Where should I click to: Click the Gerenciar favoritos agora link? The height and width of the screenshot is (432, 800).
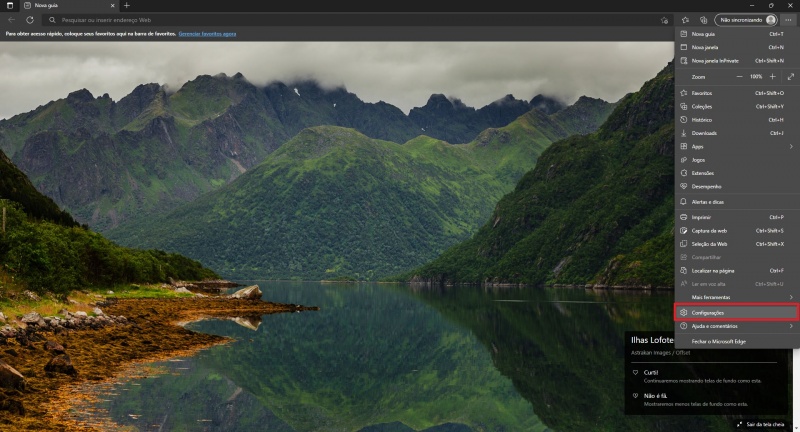pos(208,34)
